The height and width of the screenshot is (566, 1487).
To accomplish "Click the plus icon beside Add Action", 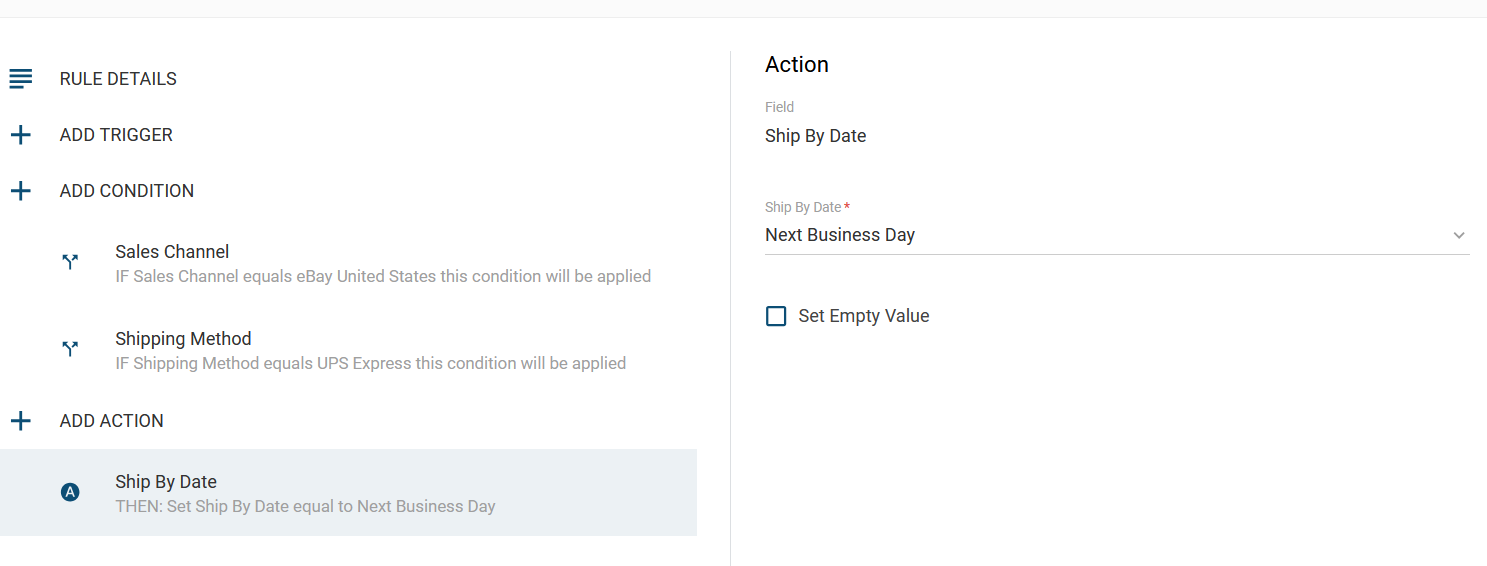I will point(21,421).
